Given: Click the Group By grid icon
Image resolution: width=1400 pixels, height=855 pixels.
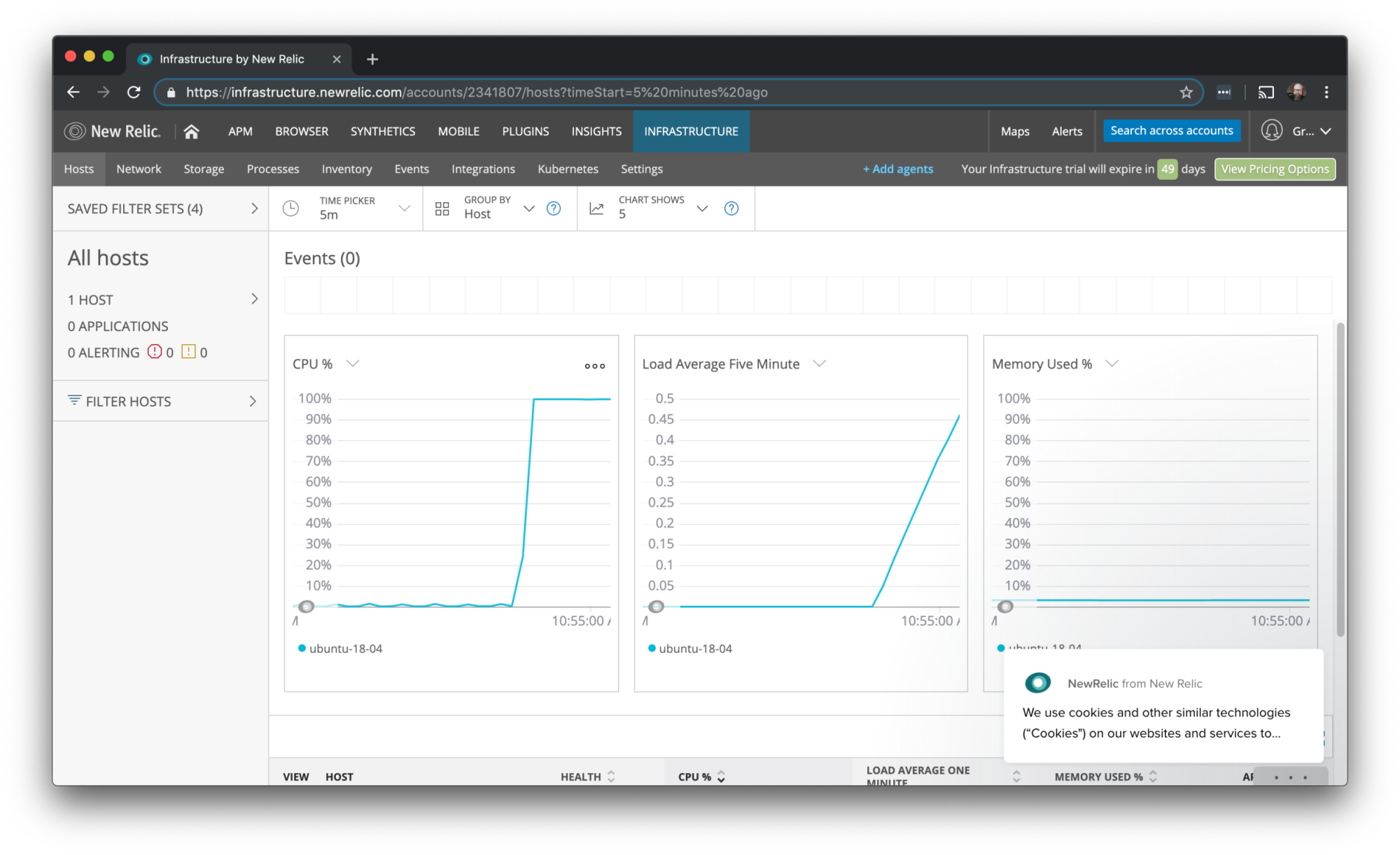Looking at the screenshot, I should point(442,209).
